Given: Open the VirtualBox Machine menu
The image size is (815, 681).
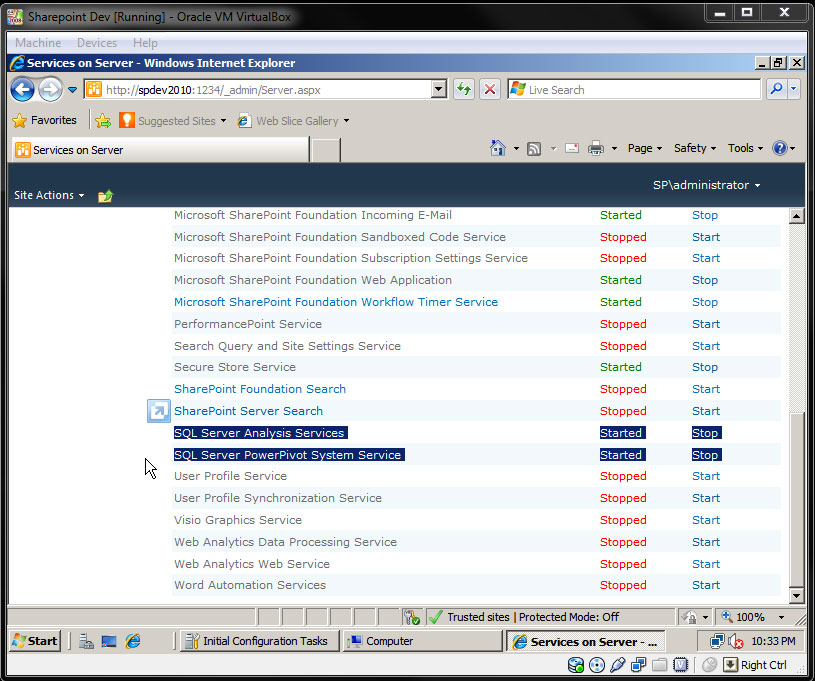Looking at the screenshot, I should point(38,43).
